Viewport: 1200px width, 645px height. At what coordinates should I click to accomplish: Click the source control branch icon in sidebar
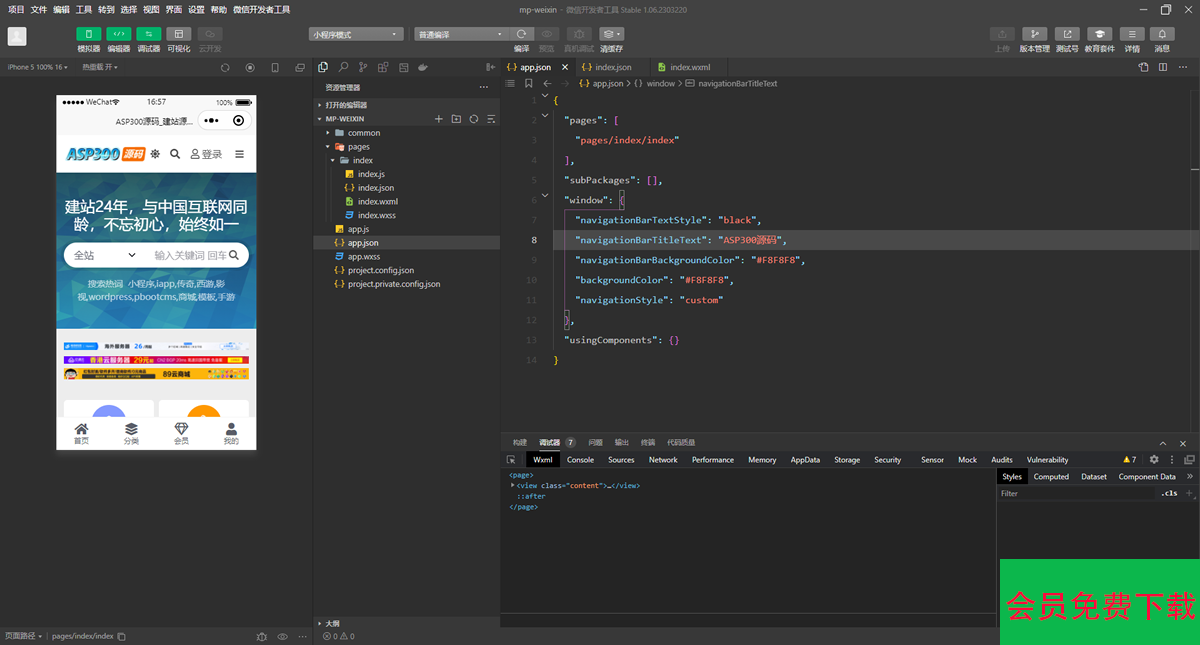(363, 67)
